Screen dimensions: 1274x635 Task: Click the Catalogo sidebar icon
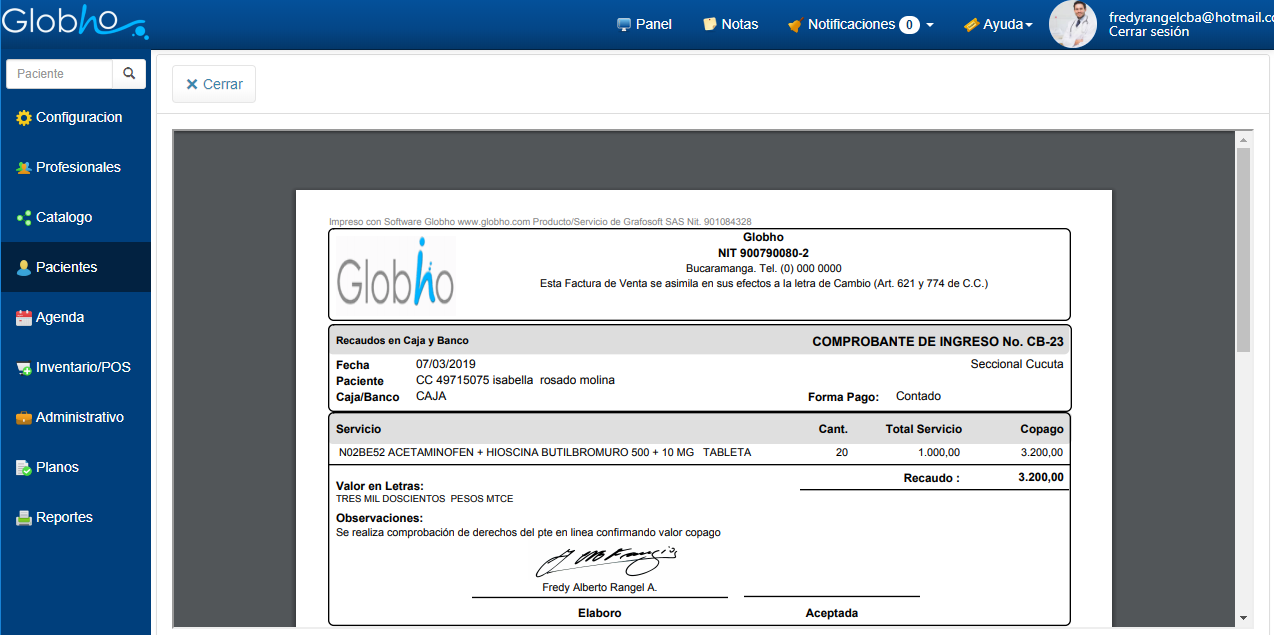pos(24,218)
